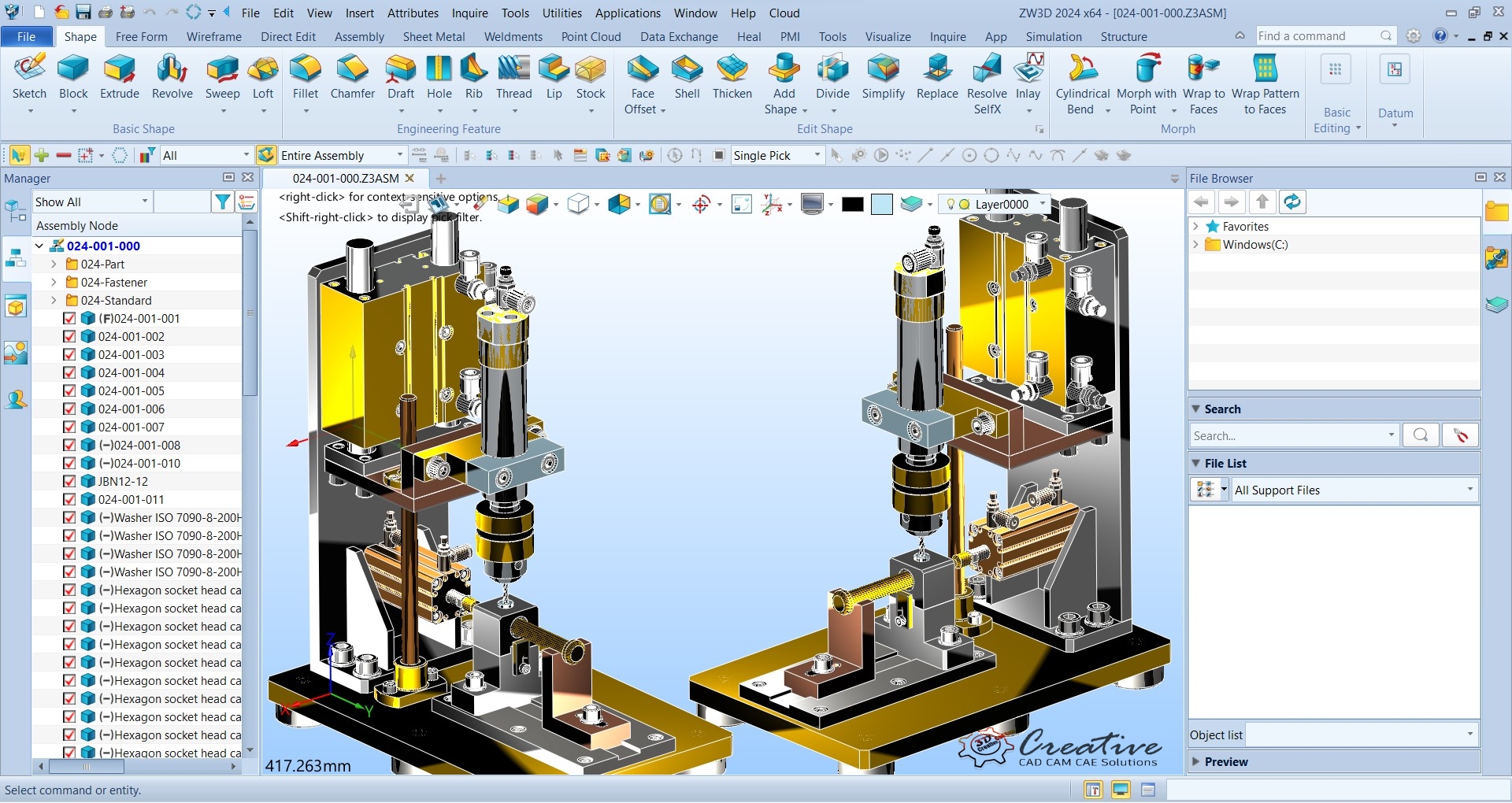Open the Entire Assembly dropdown
This screenshot has height=803, width=1512.
tap(343, 155)
